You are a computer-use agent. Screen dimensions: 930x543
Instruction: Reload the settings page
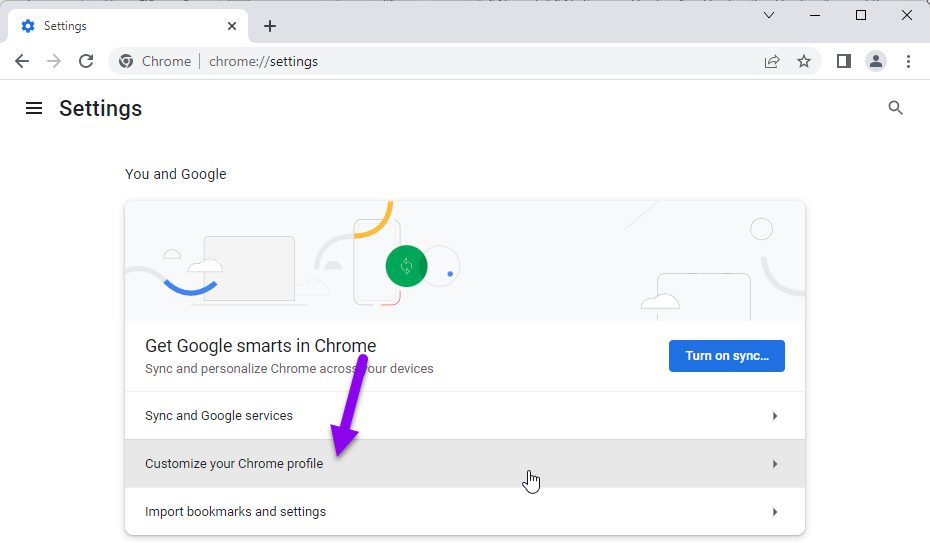(86, 61)
